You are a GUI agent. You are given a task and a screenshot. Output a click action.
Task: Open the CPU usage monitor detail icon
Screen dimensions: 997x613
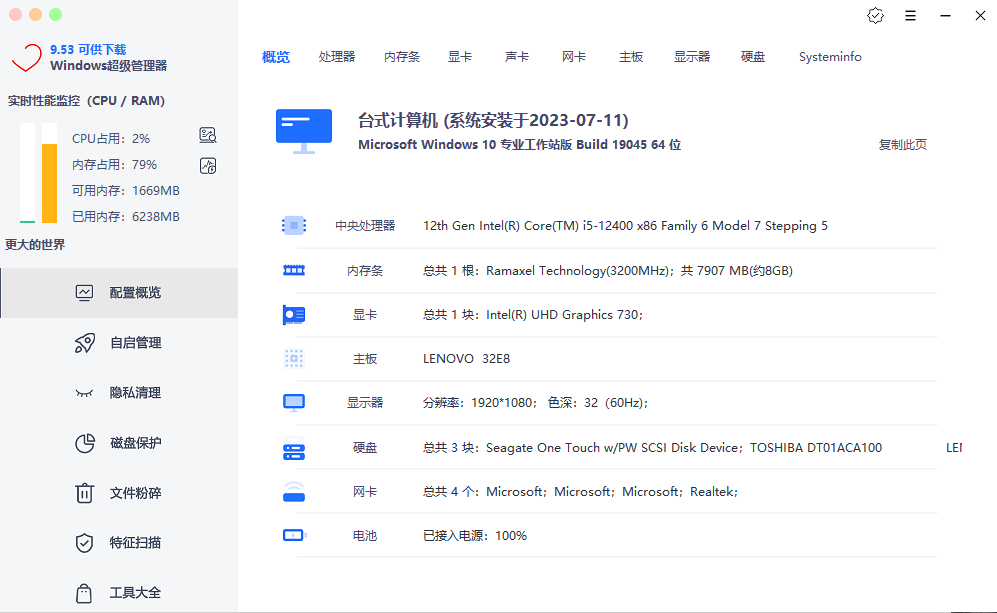click(208, 136)
